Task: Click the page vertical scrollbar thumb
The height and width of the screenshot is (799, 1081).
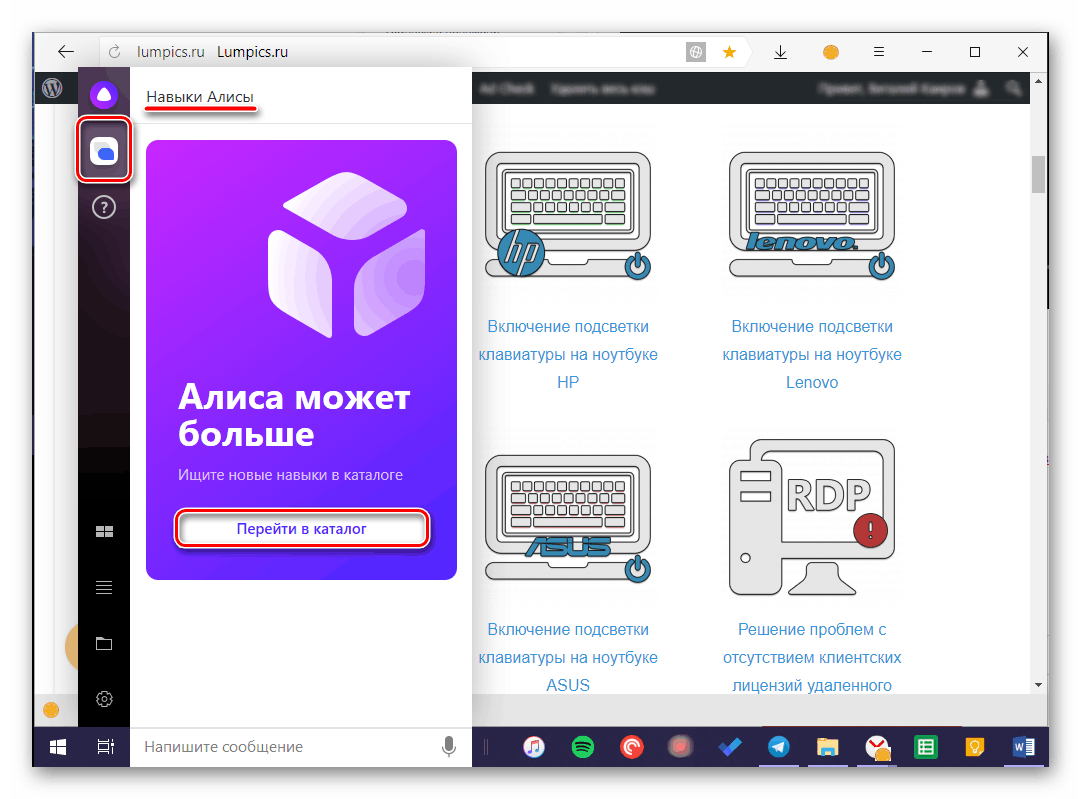Action: coord(1038,175)
